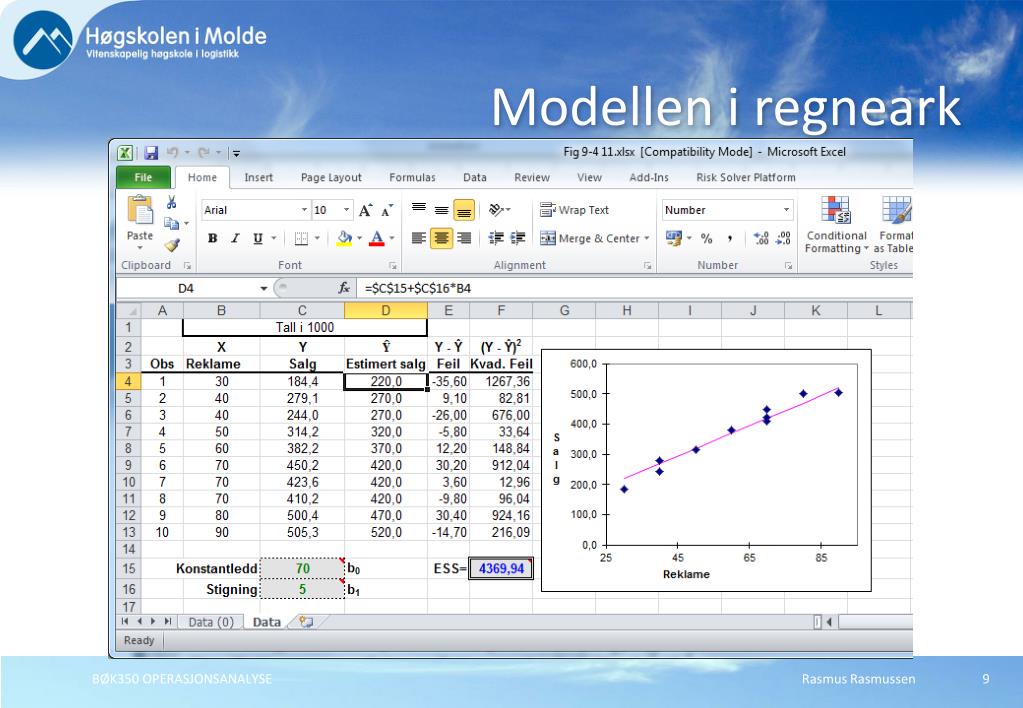Image resolution: width=1023 pixels, height=708 pixels.
Task: Select the Konstantledd cell containing 70
Action: (302, 568)
